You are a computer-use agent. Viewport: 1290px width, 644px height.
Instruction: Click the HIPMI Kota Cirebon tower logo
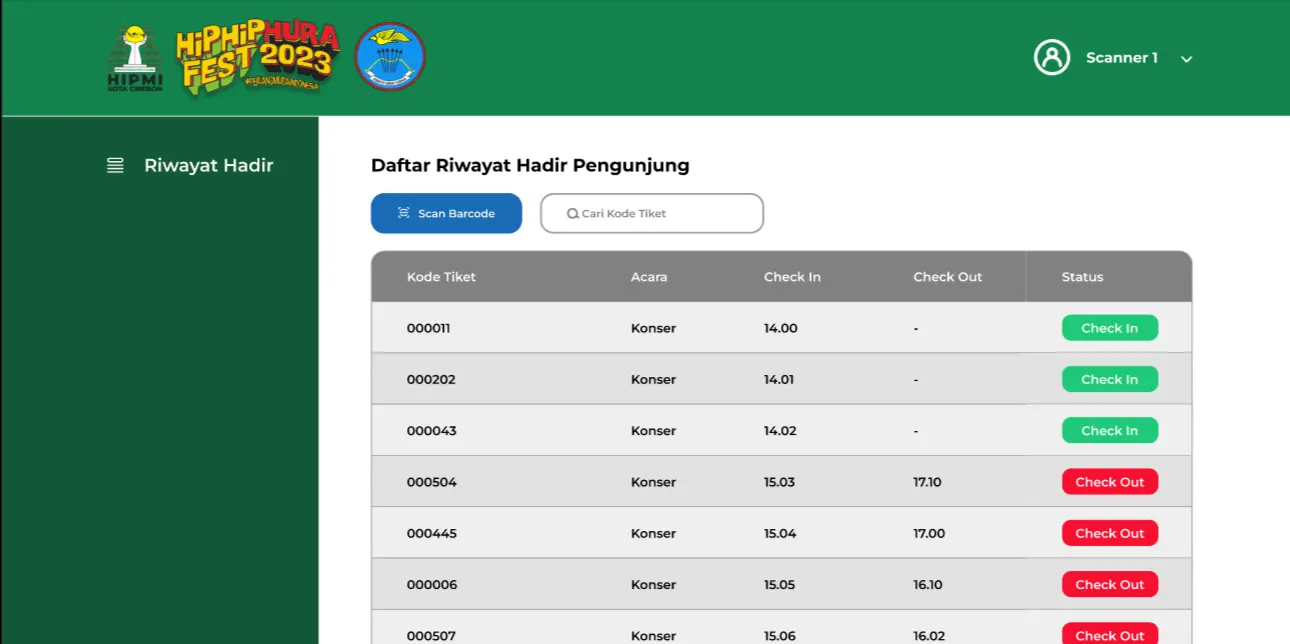pyautogui.click(x=134, y=57)
